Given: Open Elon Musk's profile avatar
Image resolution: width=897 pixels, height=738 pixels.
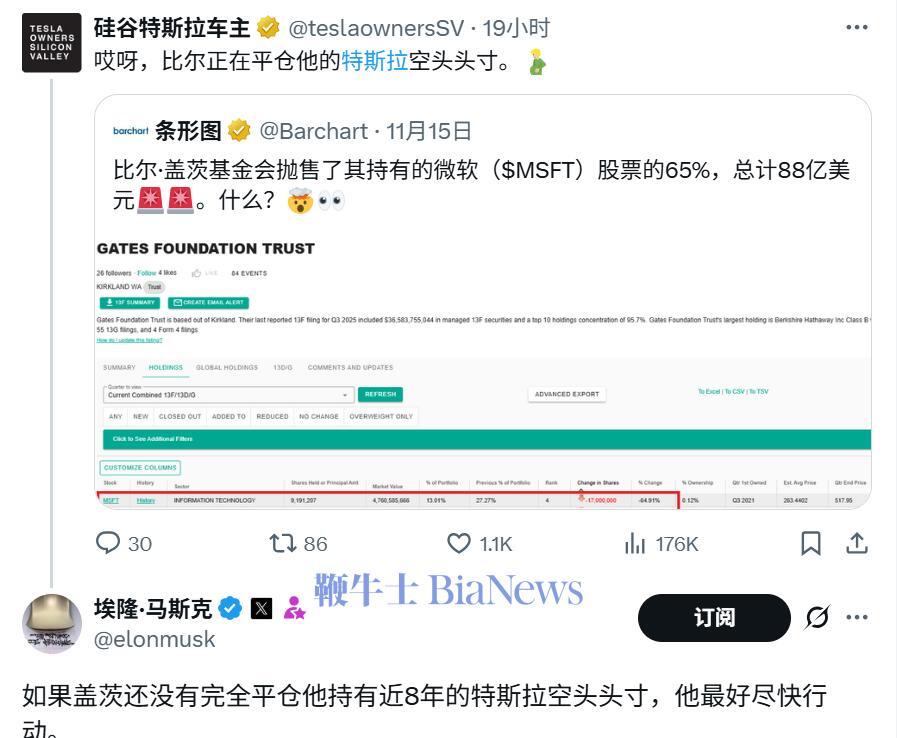Looking at the screenshot, I should pos(51,624).
